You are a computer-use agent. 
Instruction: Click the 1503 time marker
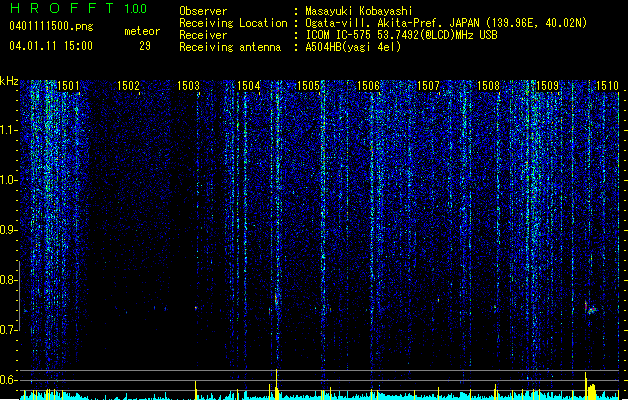pos(188,85)
